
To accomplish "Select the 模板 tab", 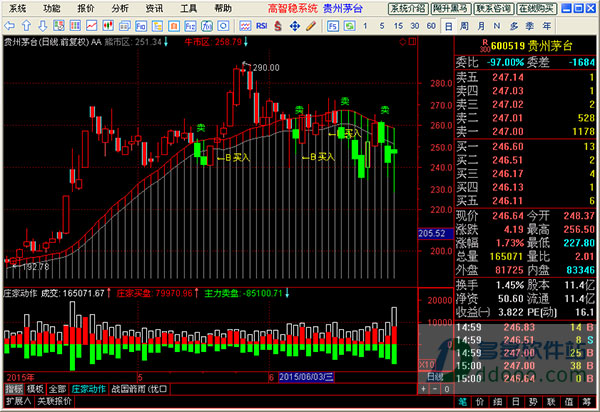I will [35, 389].
